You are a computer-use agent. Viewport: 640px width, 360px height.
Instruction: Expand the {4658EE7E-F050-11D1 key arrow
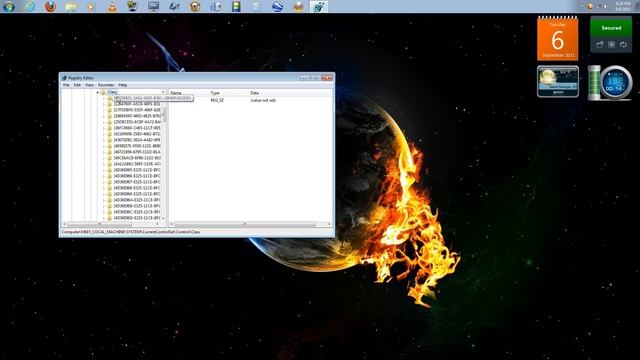(x=104, y=146)
